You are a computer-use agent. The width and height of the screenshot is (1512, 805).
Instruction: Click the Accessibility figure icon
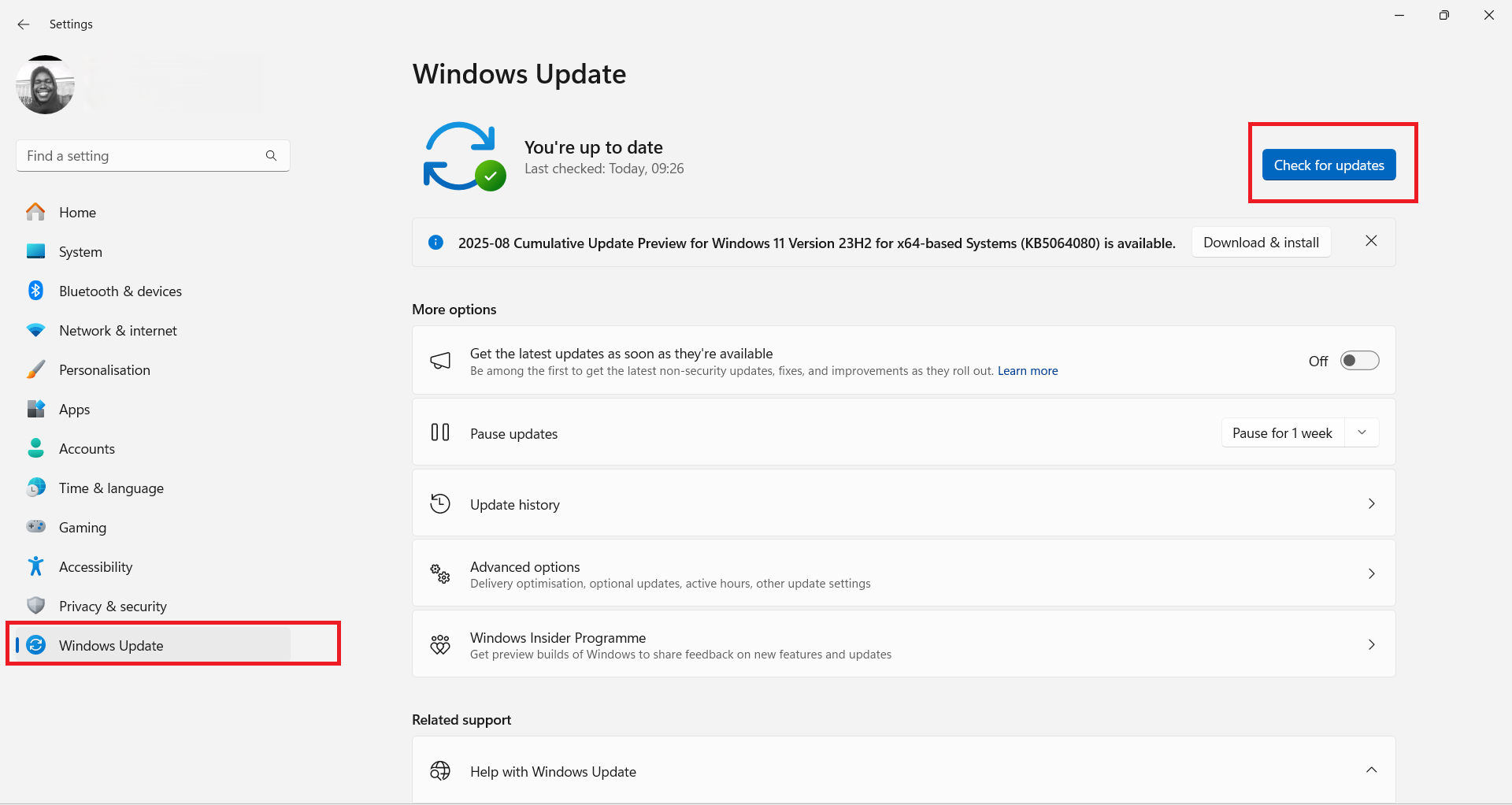(35, 566)
